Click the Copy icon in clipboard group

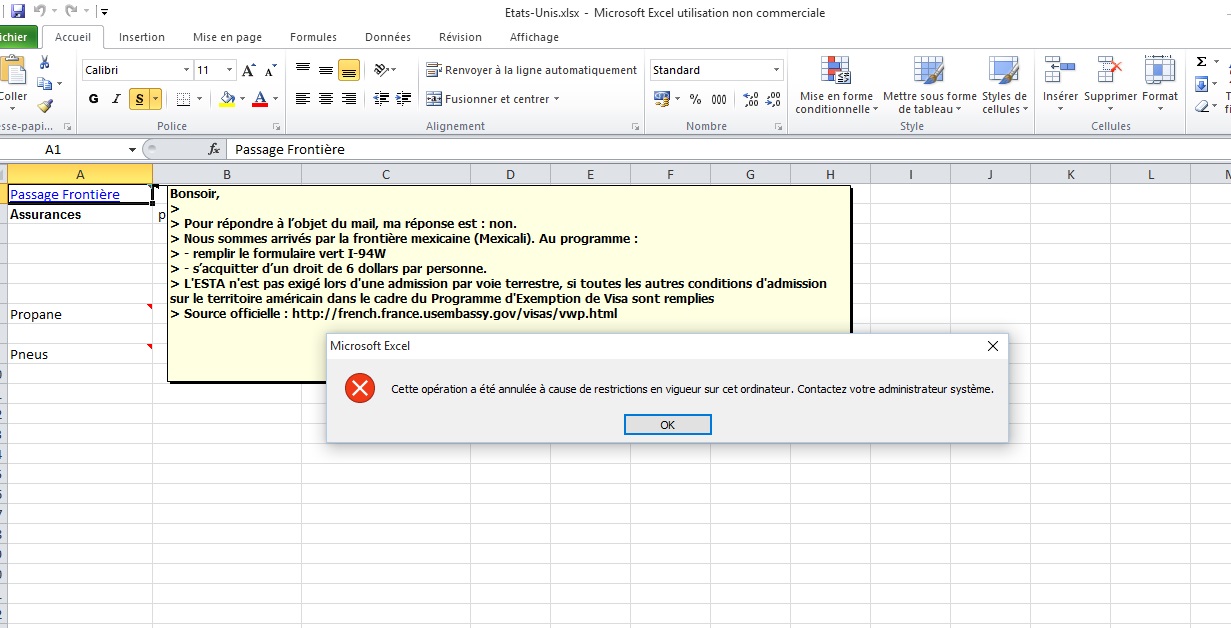[44, 84]
